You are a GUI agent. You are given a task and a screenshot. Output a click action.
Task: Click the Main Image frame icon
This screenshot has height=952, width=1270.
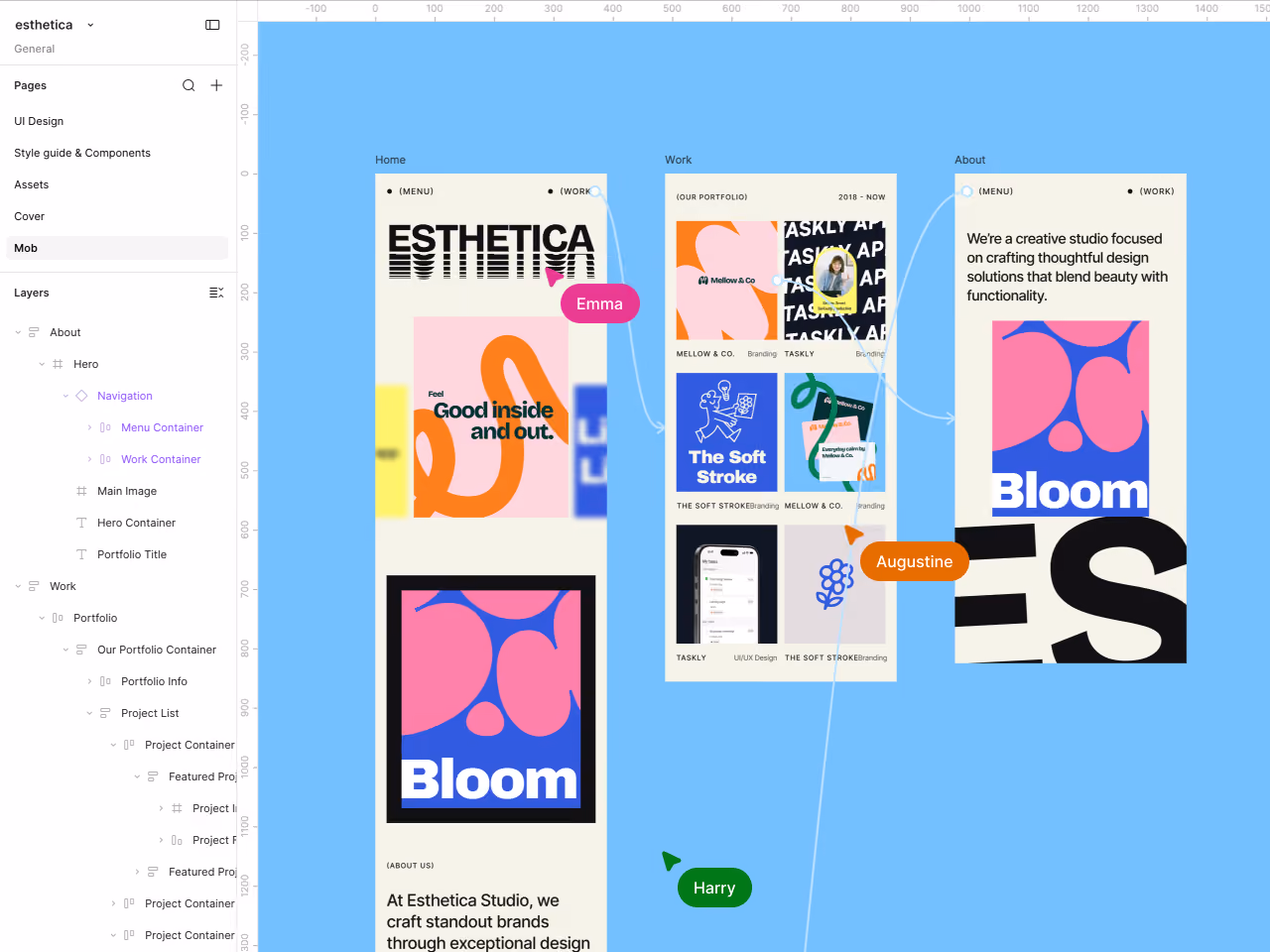point(81,491)
